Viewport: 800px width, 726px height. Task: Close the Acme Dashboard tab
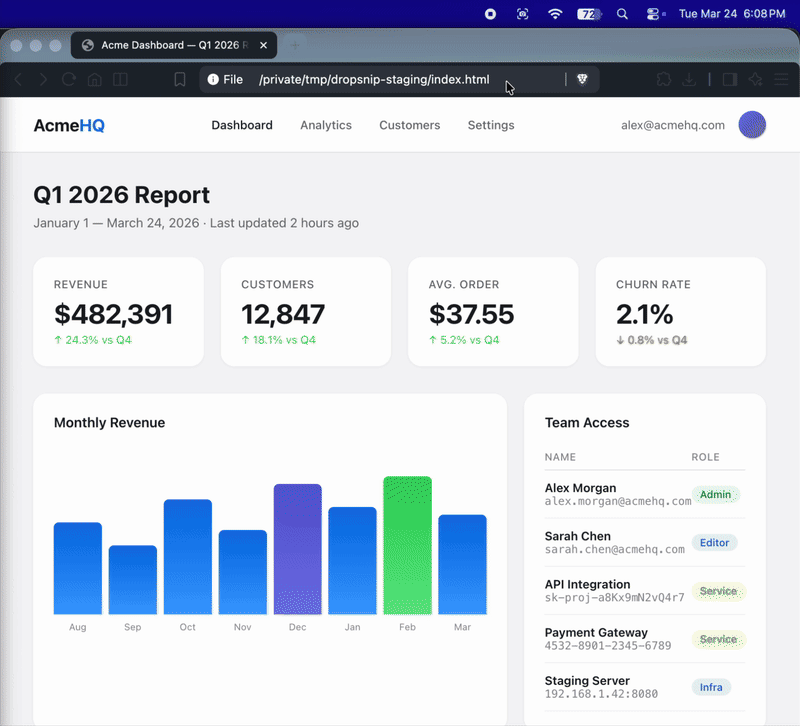point(264,45)
